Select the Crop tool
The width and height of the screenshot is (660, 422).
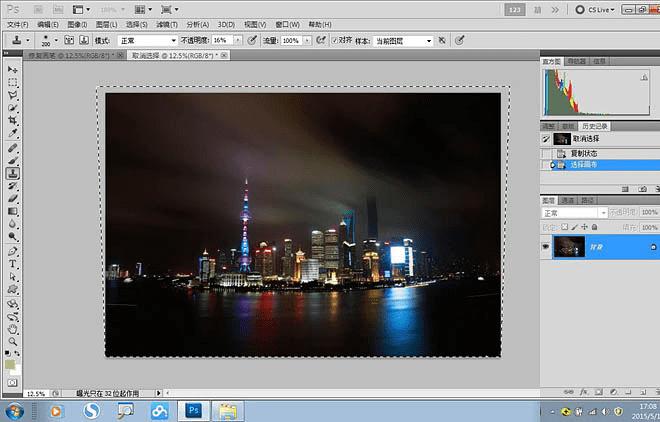[x=13, y=120]
